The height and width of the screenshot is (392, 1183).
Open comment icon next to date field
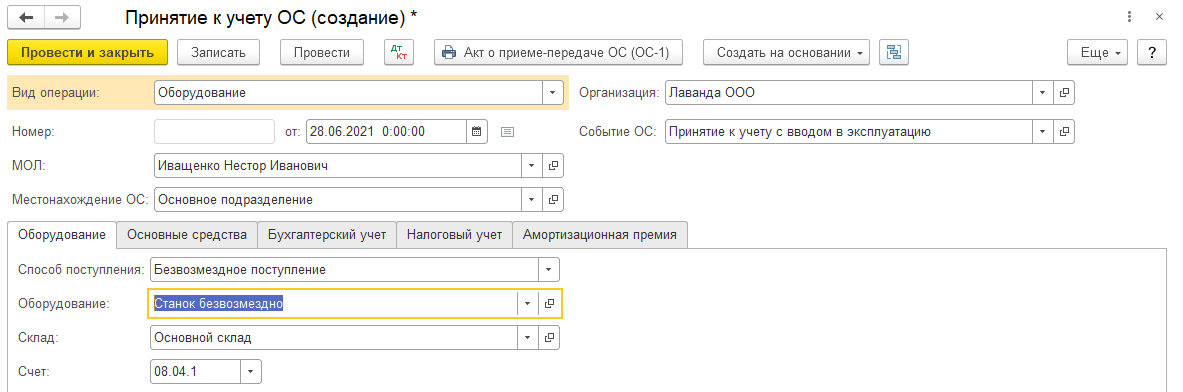(x=508, y=132)
